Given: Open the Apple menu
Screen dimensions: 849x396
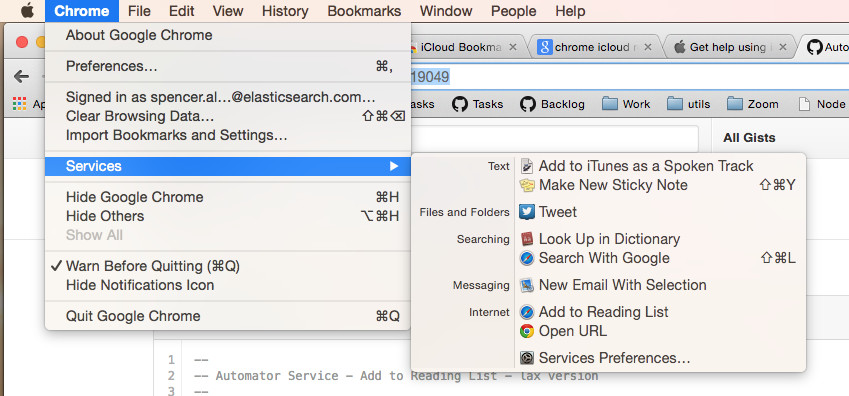Looking at the screenshot, I should pos(27,11).
